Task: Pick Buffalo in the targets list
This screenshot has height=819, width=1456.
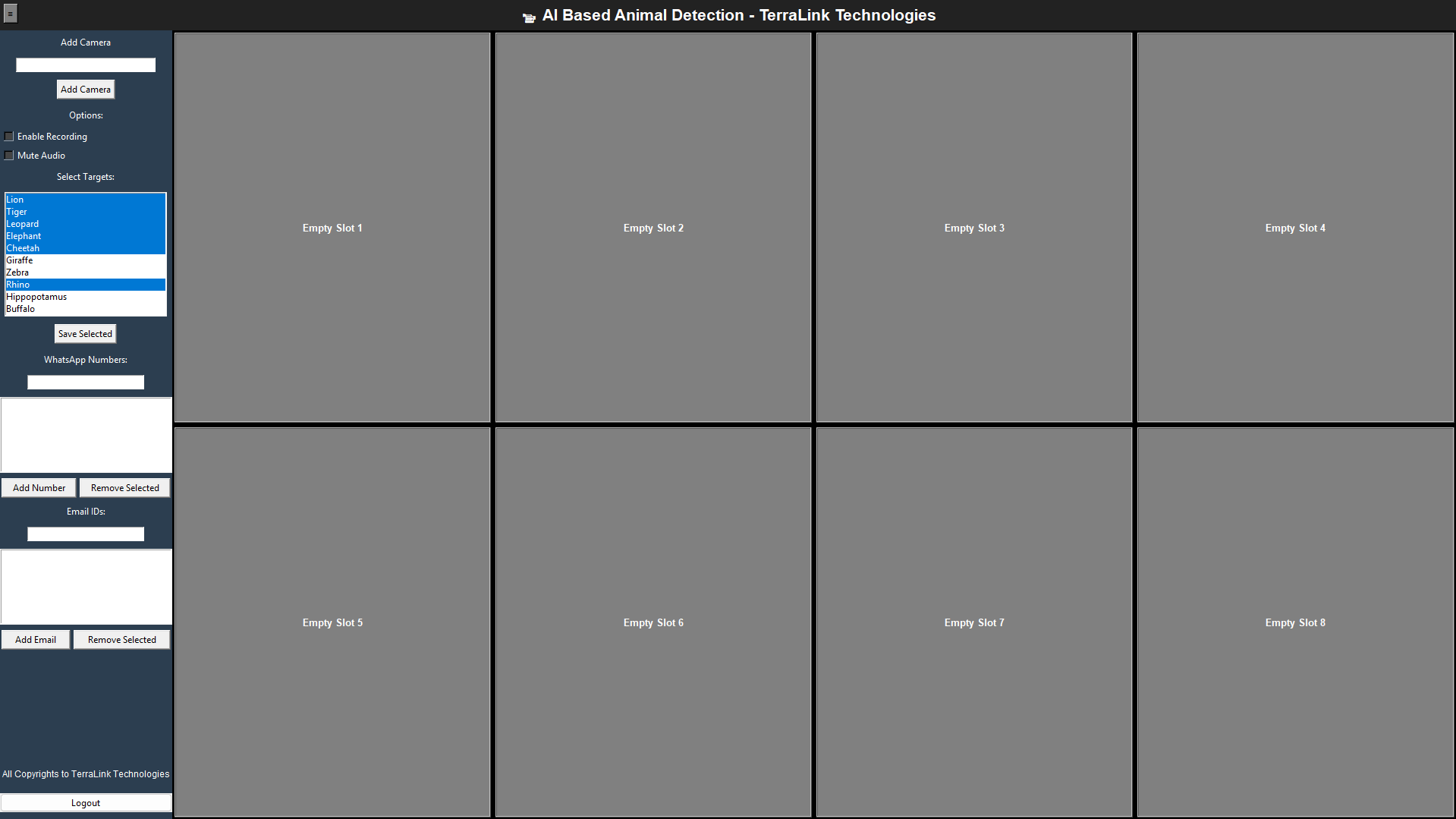Action: point(20,309)
